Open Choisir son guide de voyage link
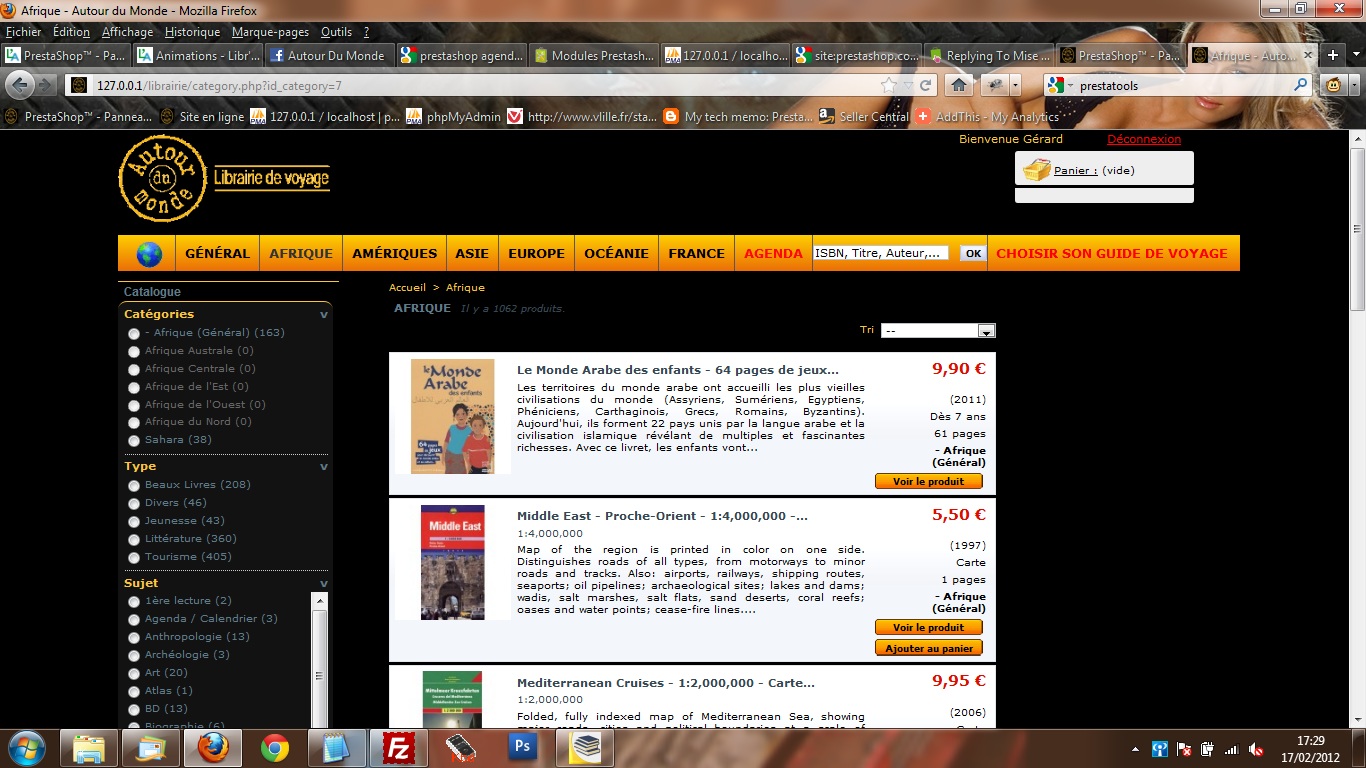 pyautogui.click(x=1111, y=253)
